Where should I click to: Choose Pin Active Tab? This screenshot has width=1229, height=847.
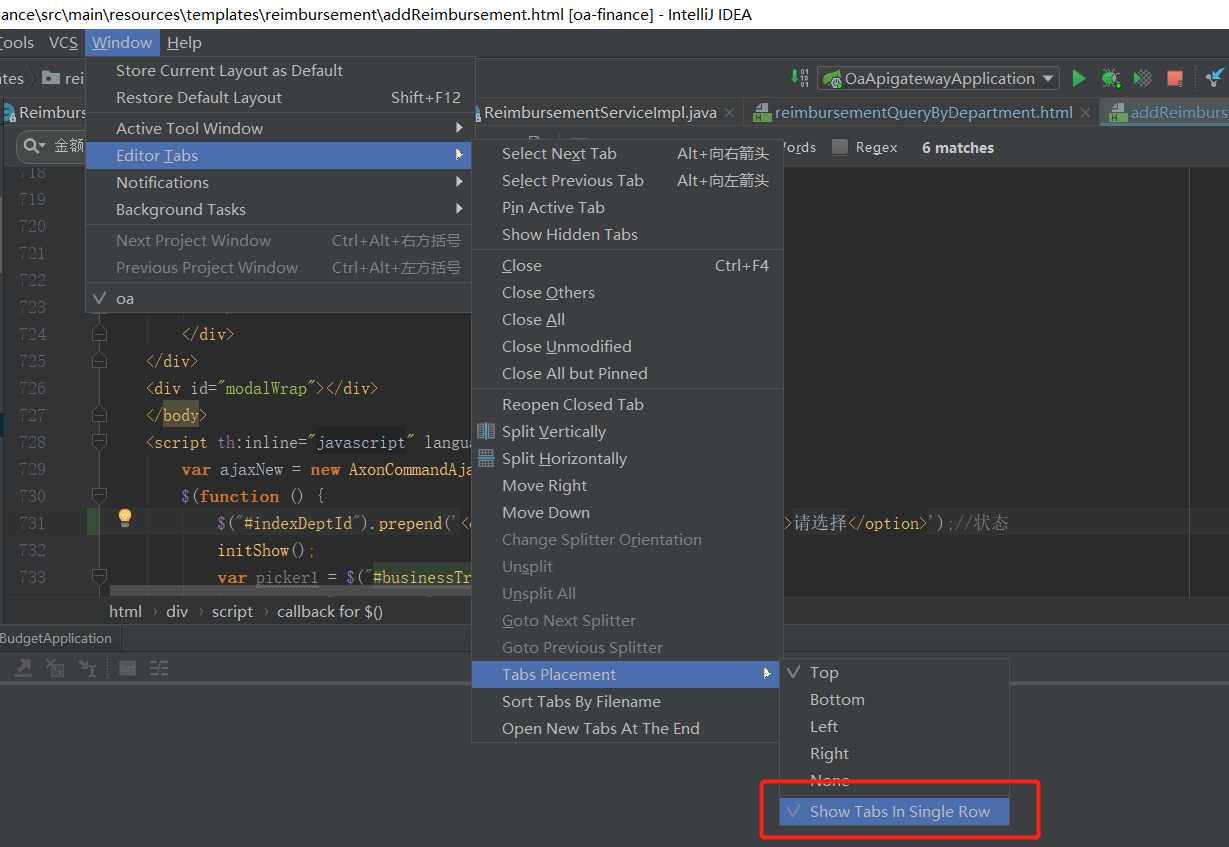(x=626, y=208)
